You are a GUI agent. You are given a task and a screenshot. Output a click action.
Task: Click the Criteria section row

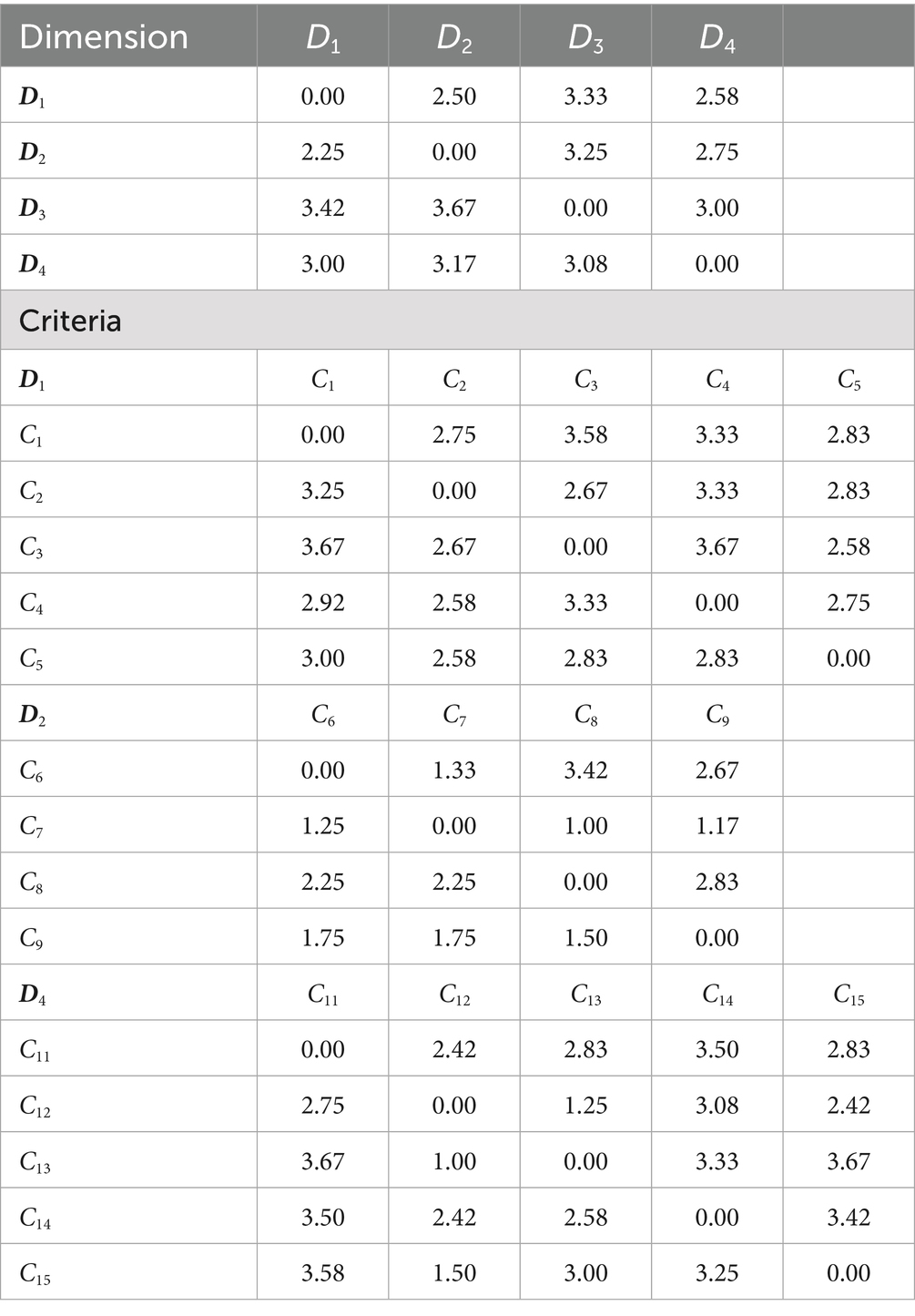point(457,321)
